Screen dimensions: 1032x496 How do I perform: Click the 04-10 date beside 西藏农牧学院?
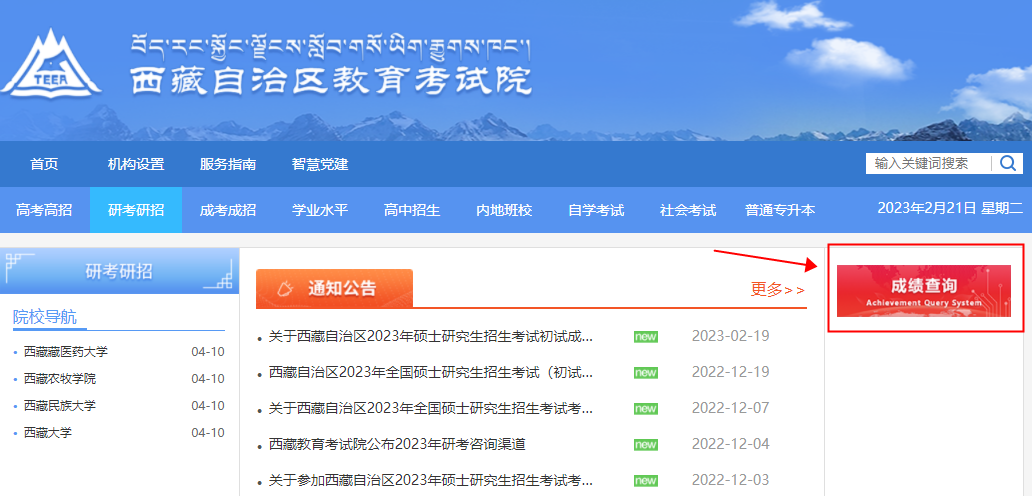(x=208, y=379)
